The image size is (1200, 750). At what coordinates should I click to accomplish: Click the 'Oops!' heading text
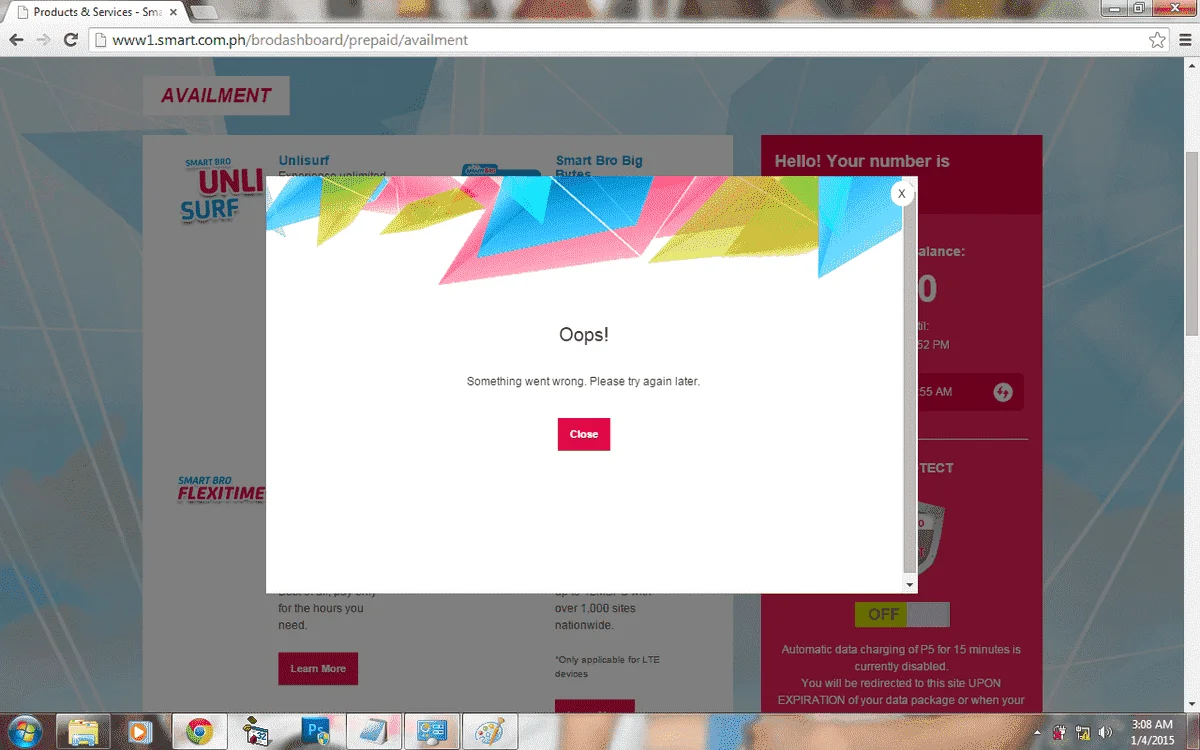coord(584,335)
